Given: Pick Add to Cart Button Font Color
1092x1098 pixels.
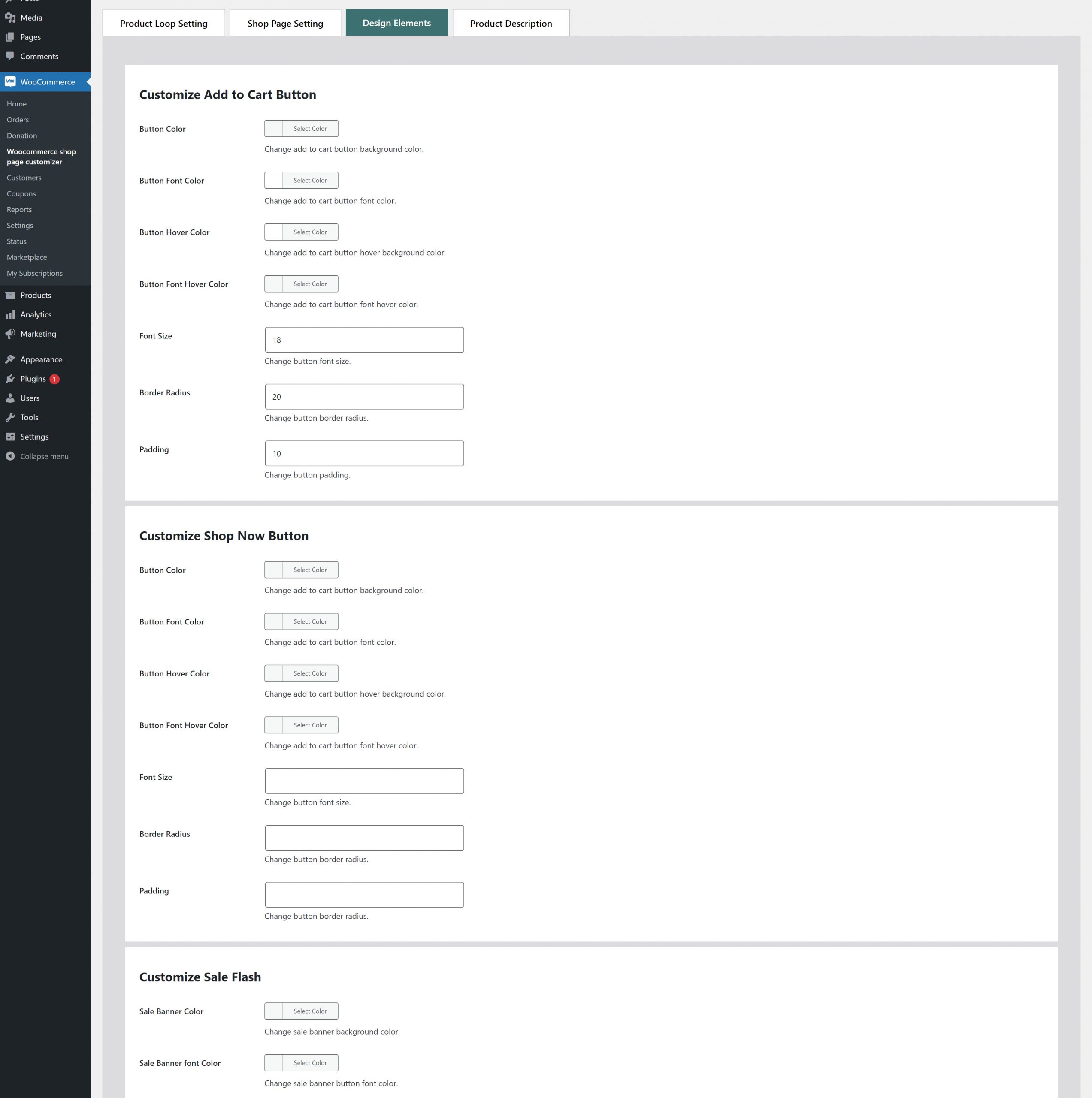Looking at the screenshot, I should point(301,180).
